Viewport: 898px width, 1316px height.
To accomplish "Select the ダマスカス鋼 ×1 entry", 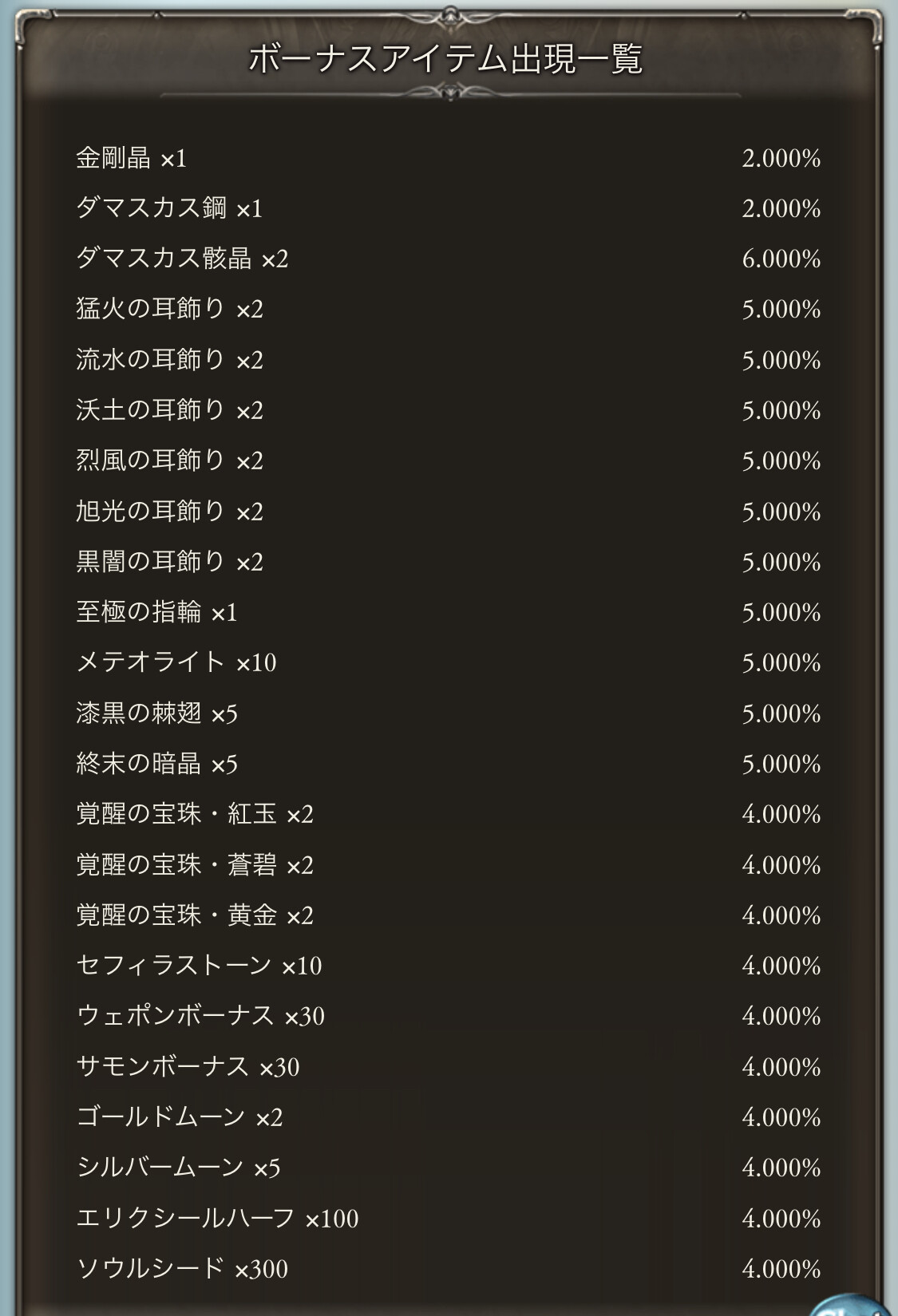I will (169, 208).
